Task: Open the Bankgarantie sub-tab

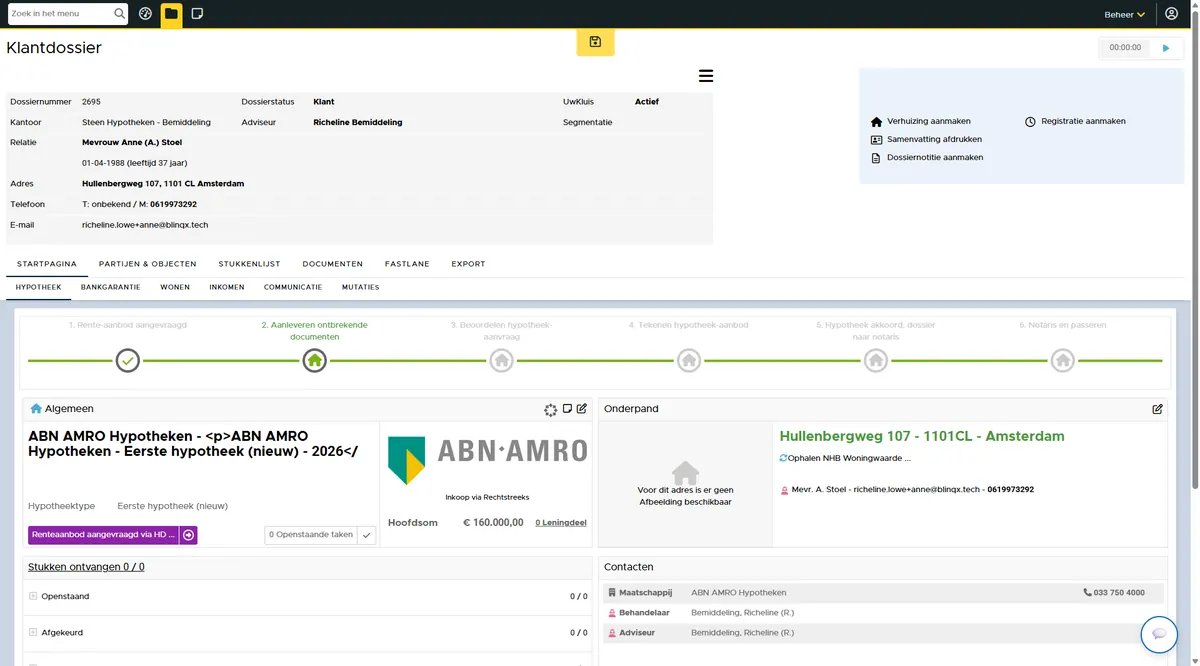Action: coord(110,287)
